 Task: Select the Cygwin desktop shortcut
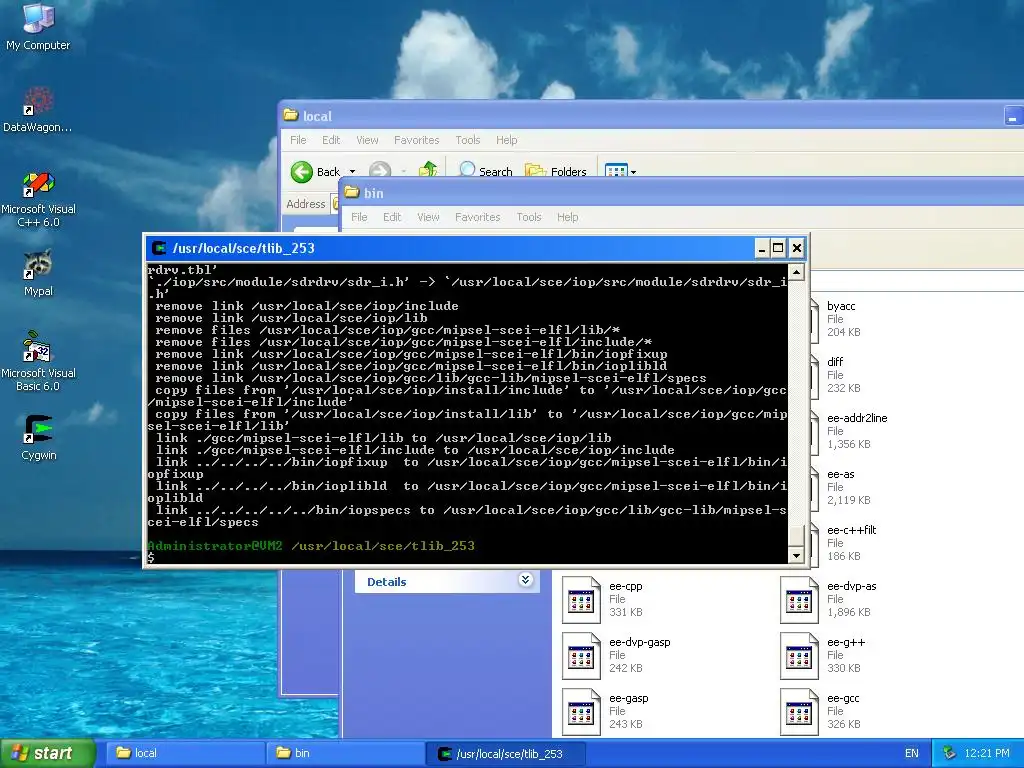[38, 429]
